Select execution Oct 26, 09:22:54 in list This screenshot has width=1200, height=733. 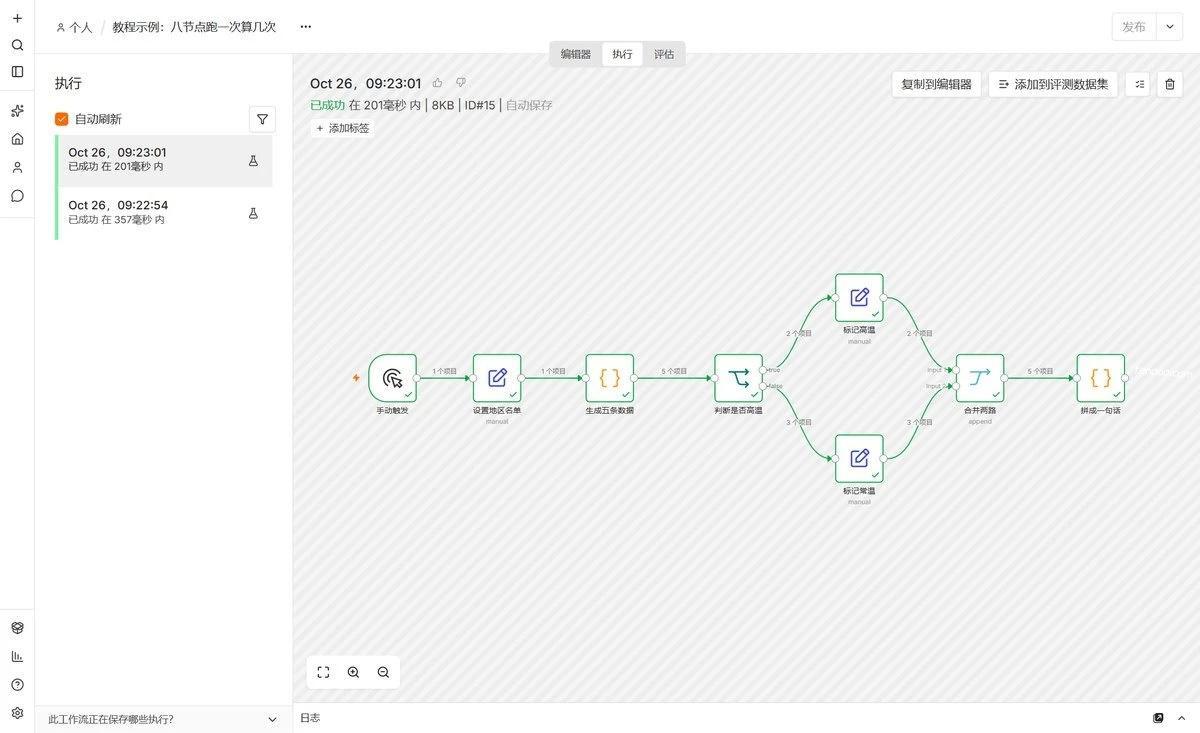tap(164, 213)
